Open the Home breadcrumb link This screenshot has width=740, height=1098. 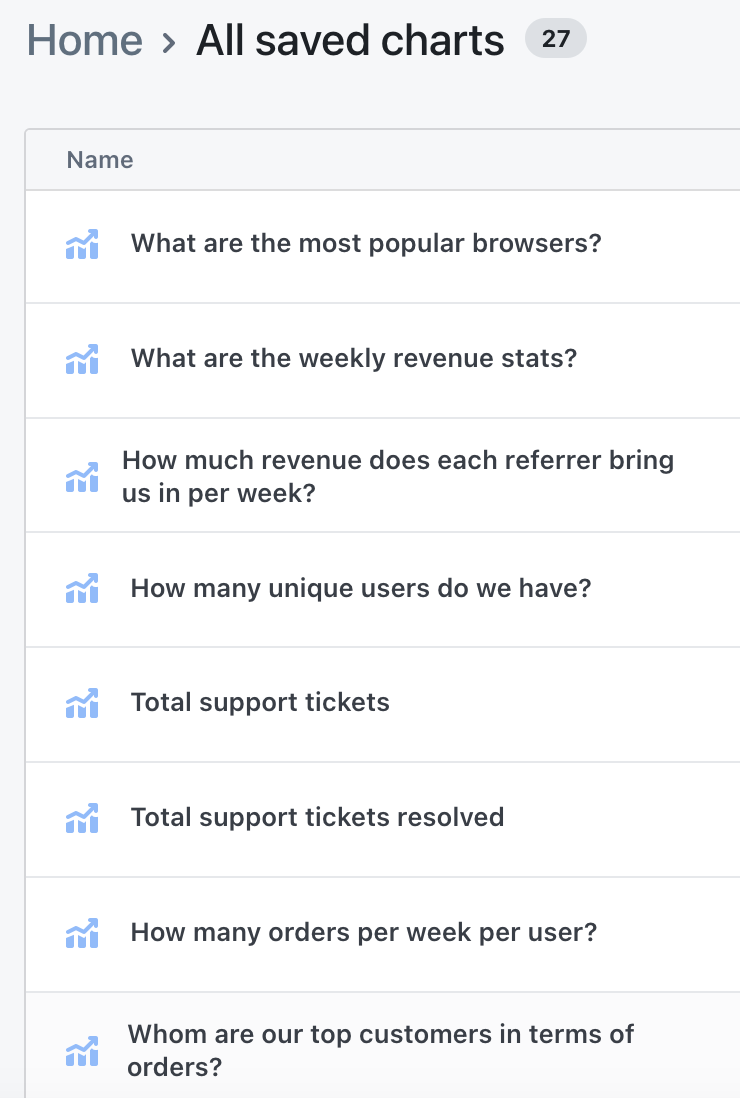[84, 40]
